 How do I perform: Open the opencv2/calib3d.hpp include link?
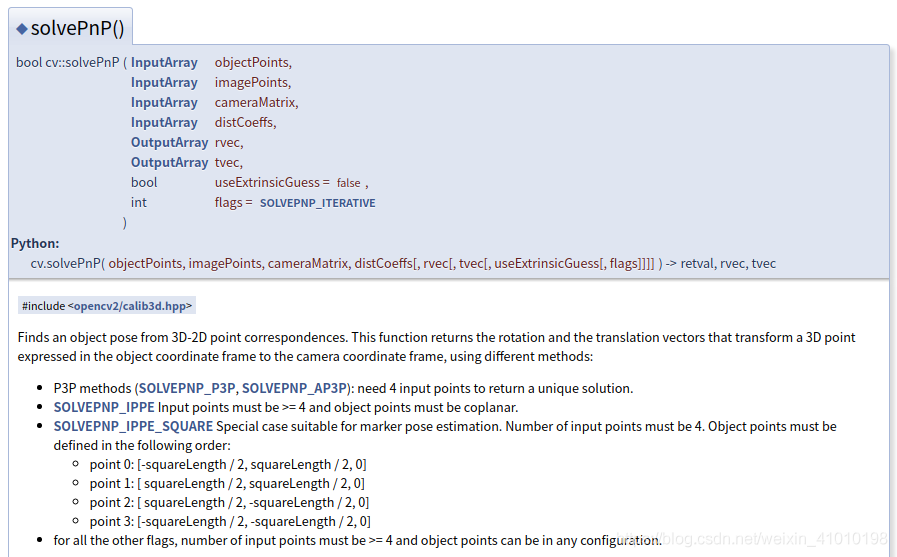click(130, 306)
